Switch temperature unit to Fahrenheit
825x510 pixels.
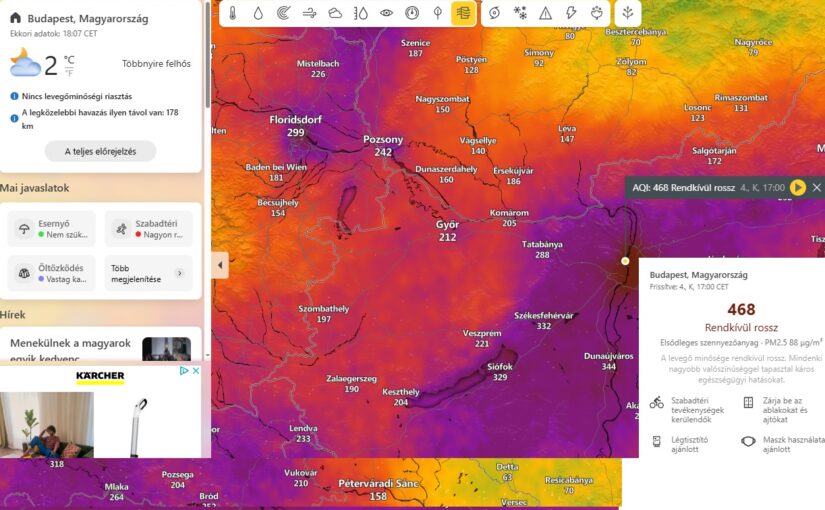pos(69,73)
